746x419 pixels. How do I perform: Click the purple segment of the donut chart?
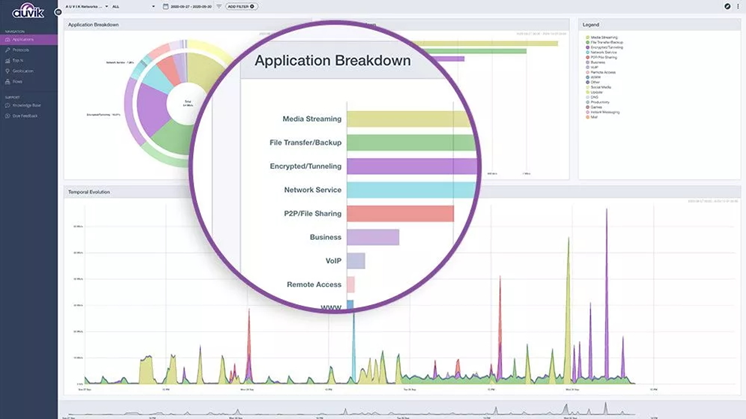[154, 111]
